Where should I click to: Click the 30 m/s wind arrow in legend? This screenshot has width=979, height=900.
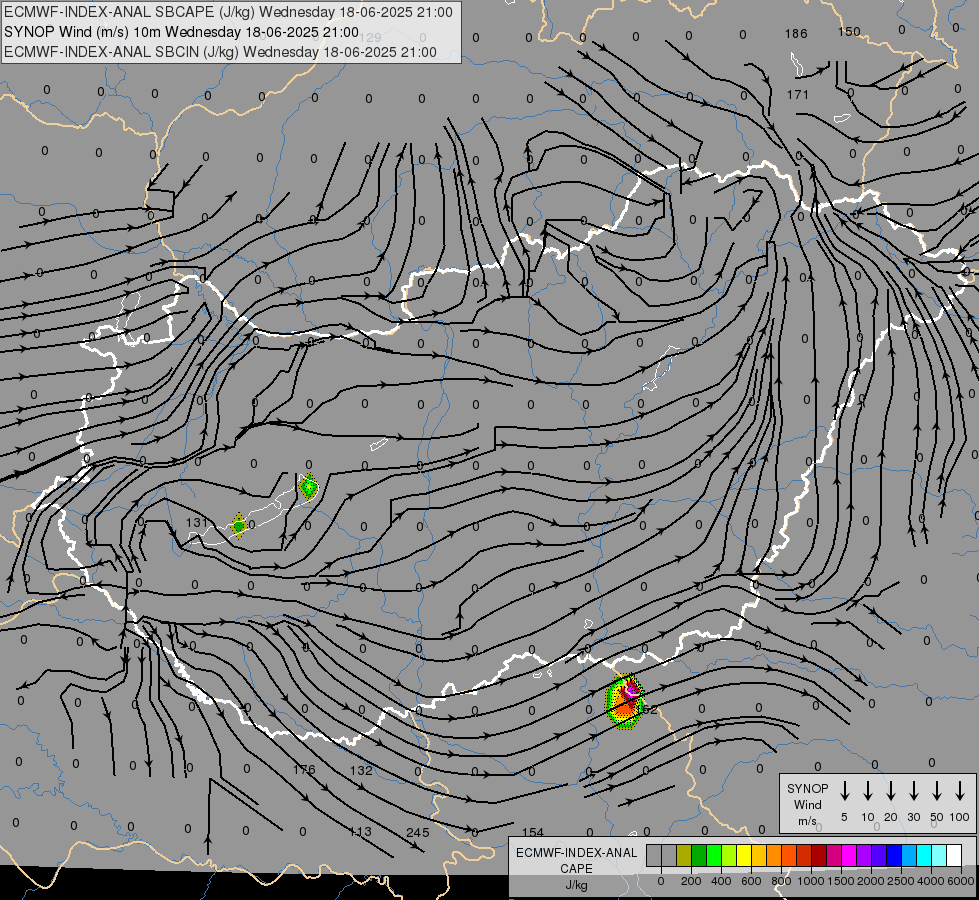coord(913,791)
